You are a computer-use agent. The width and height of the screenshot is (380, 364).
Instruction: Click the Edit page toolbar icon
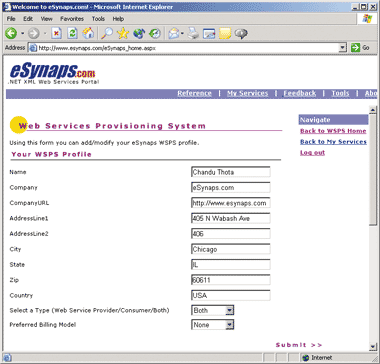209,33
